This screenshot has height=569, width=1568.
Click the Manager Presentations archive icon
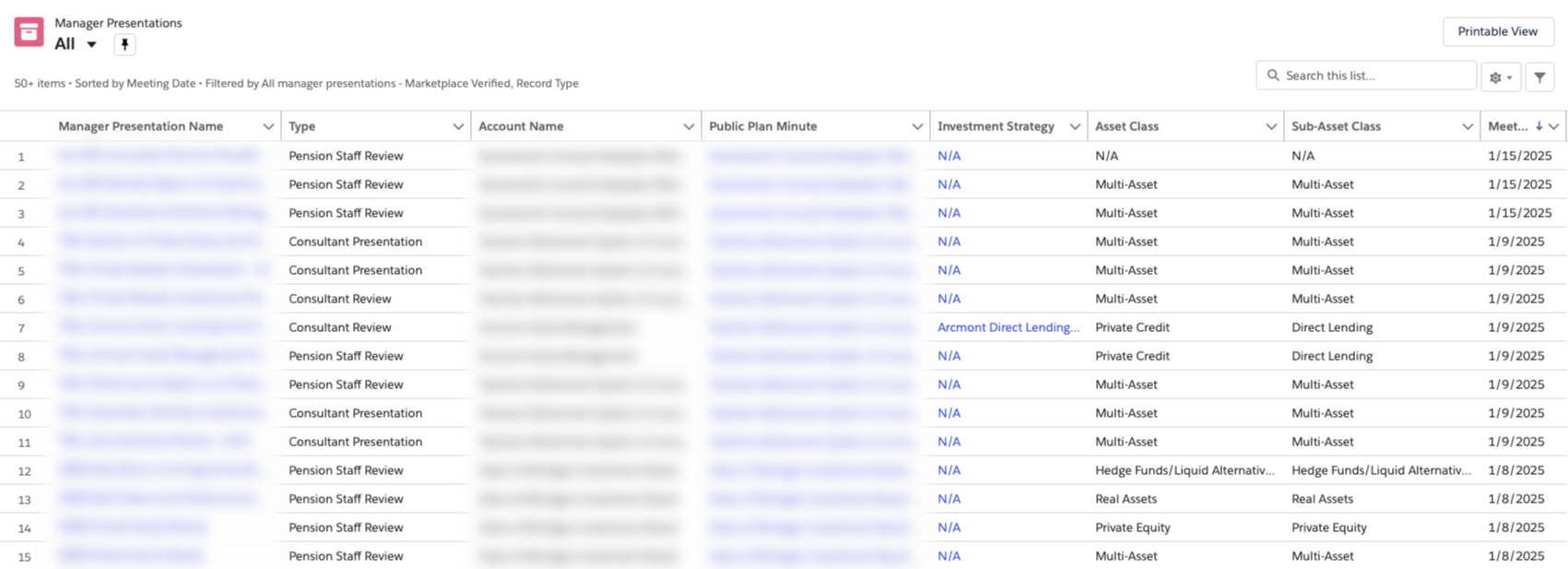click(x=29, y=32)
